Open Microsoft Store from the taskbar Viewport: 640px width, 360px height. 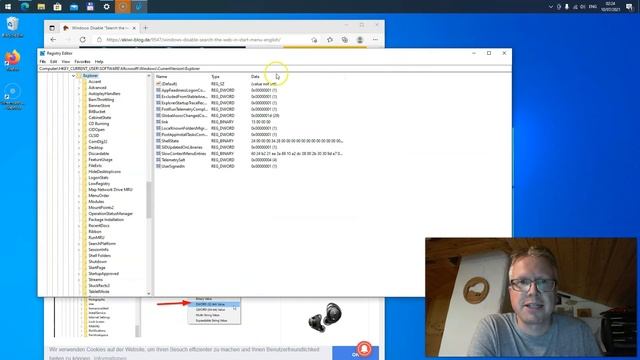coord(58,7)
